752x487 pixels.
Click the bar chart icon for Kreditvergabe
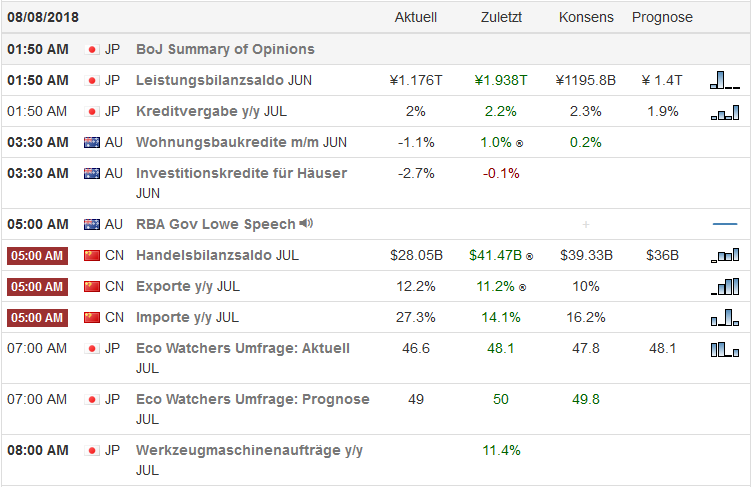click(x=725, y=112)
